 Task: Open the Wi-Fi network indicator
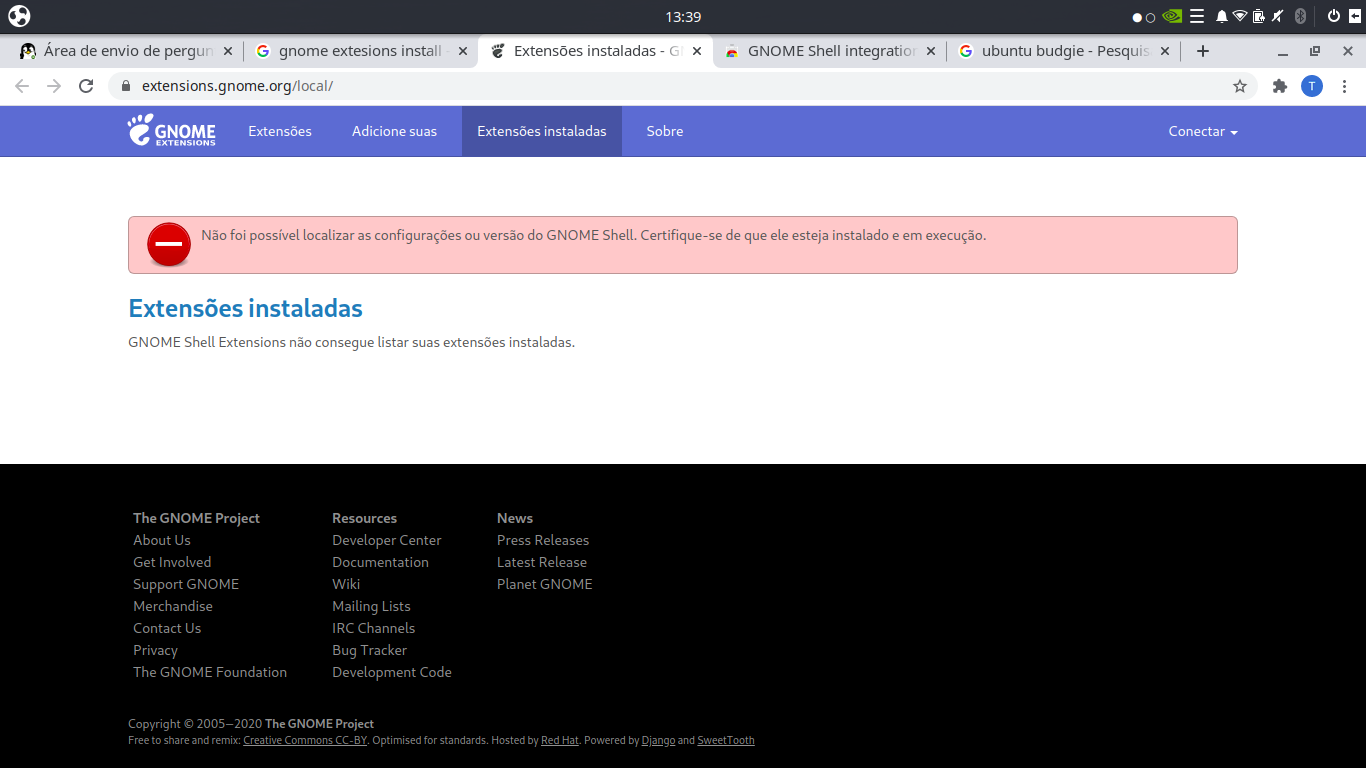pyautogui.click(x=1240, y=16)
